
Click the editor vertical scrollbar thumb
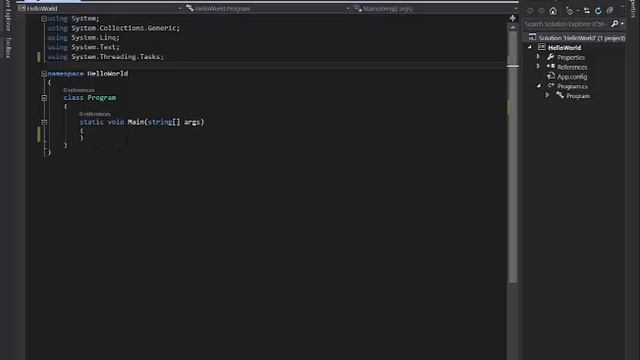(x=513, y=157)
